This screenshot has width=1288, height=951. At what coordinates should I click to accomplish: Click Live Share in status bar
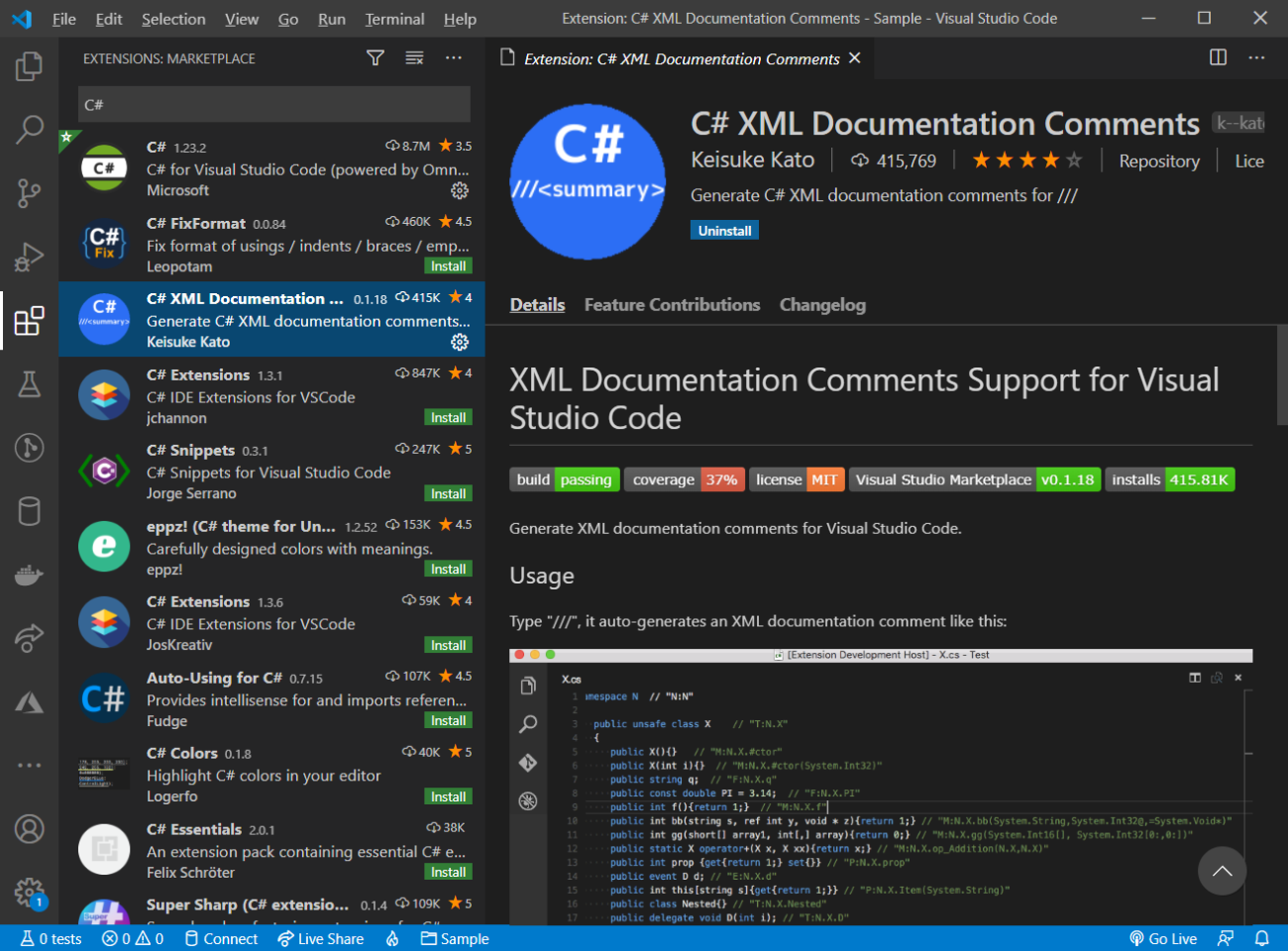pyautogui.click(x=320, y=938)
